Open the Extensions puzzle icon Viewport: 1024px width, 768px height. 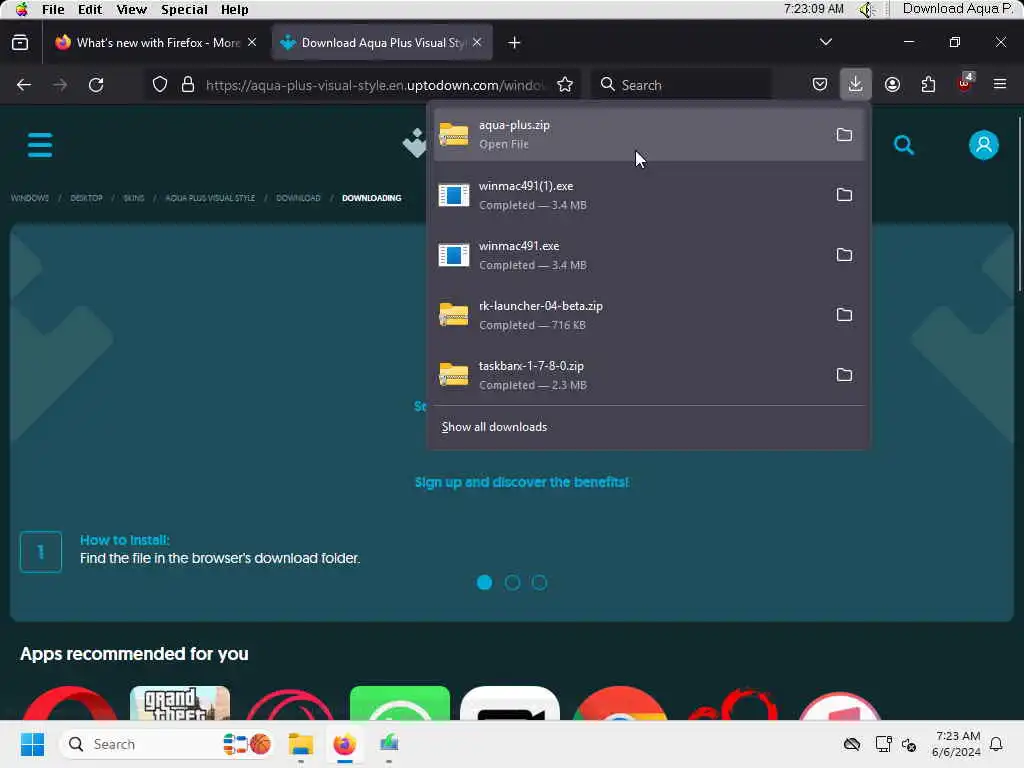[928, 84]
